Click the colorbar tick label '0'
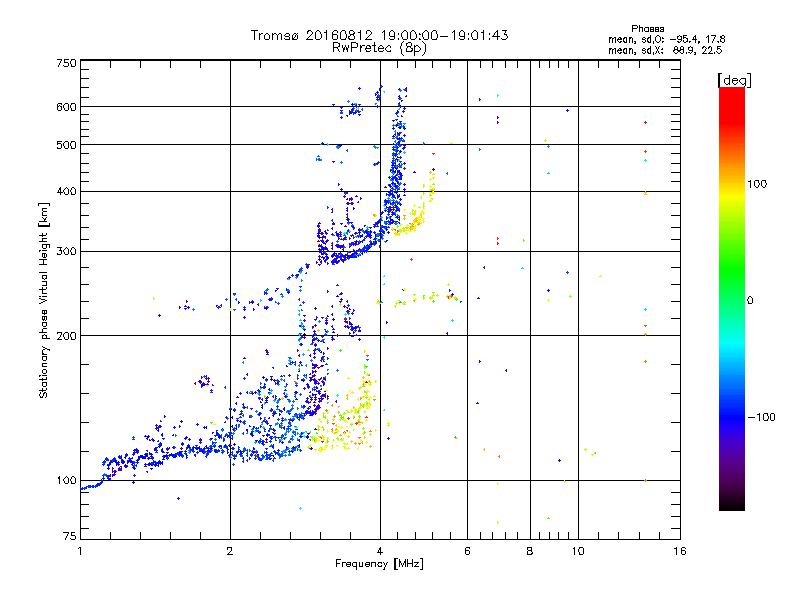800x600 pixels. click(750, 301)
